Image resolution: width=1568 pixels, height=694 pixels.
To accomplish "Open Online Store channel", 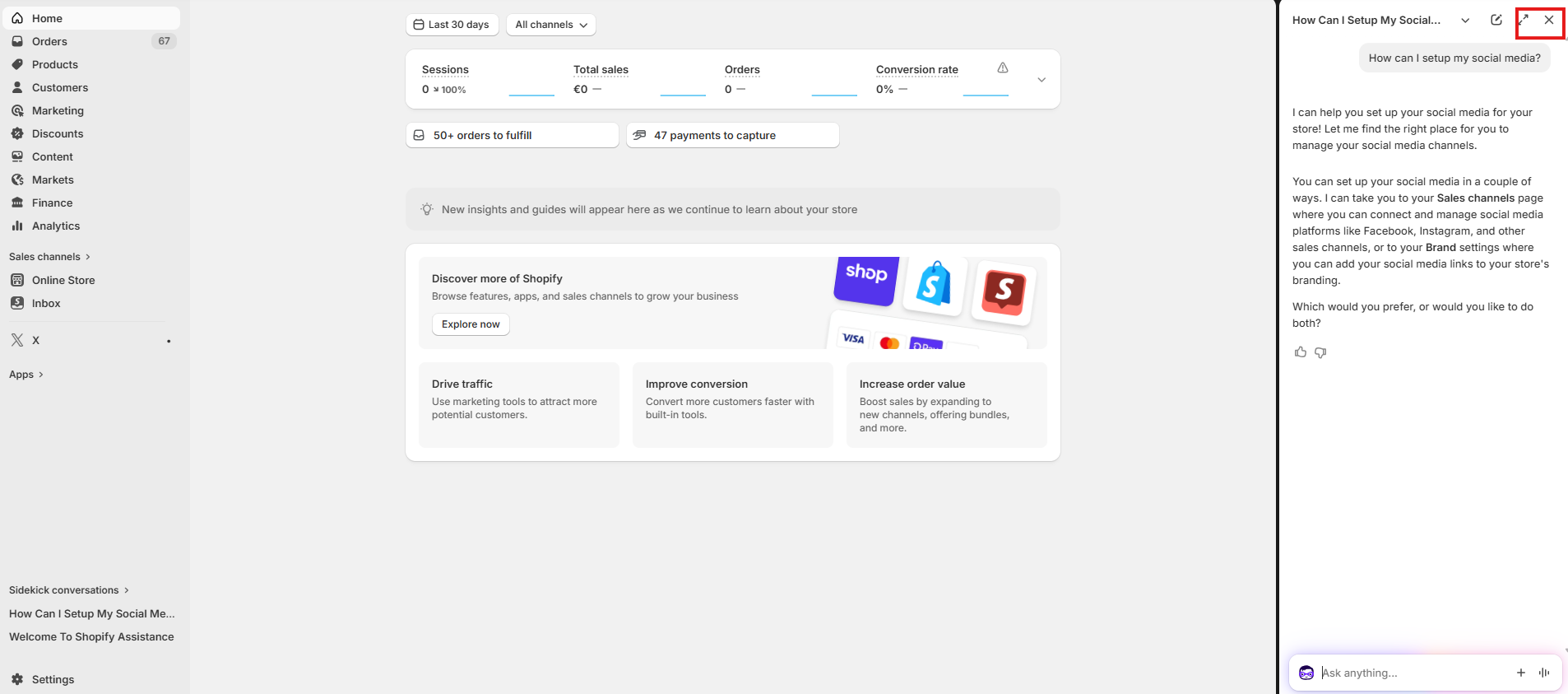I will pos(91,280).
